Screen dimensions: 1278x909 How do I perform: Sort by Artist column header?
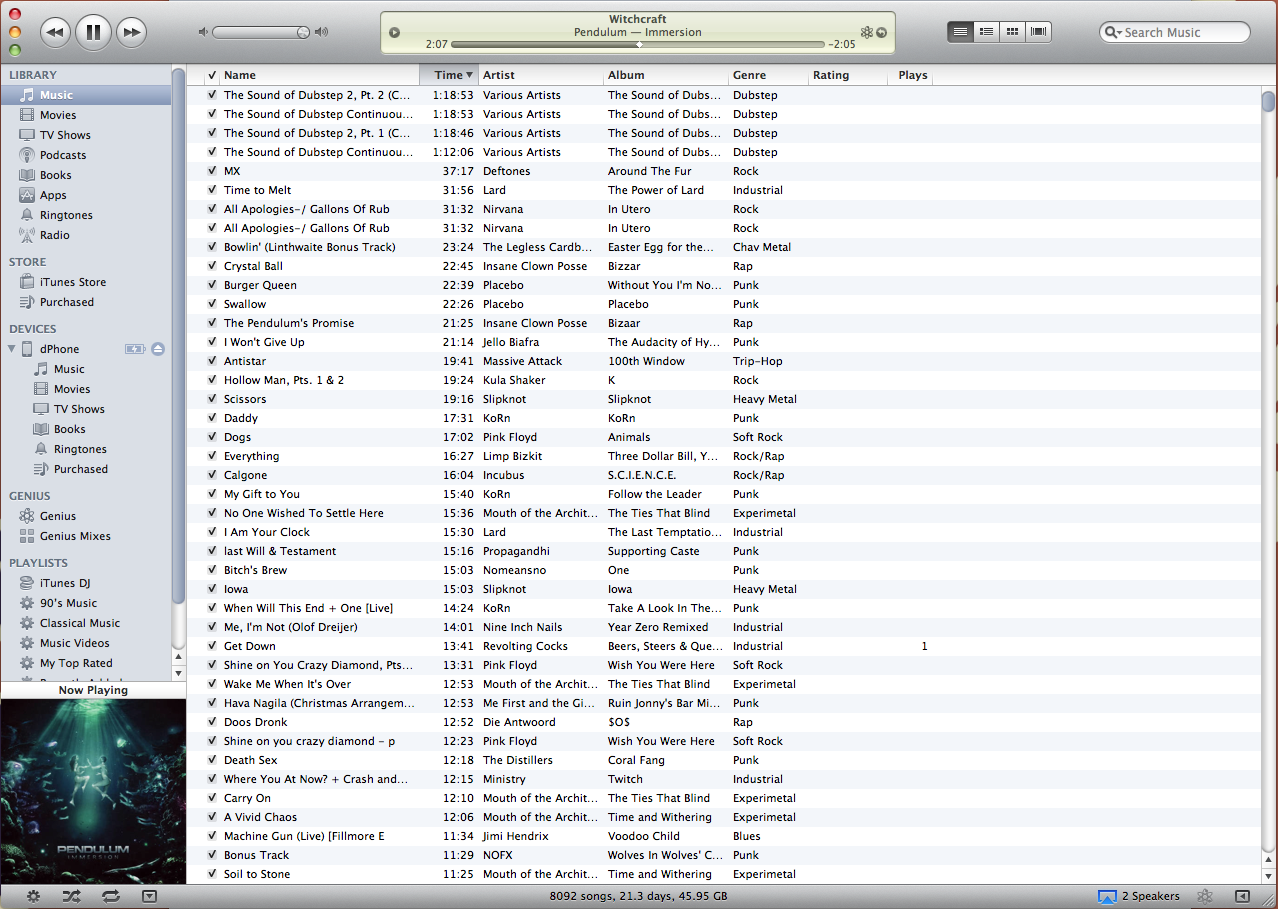tap(541, 75)
